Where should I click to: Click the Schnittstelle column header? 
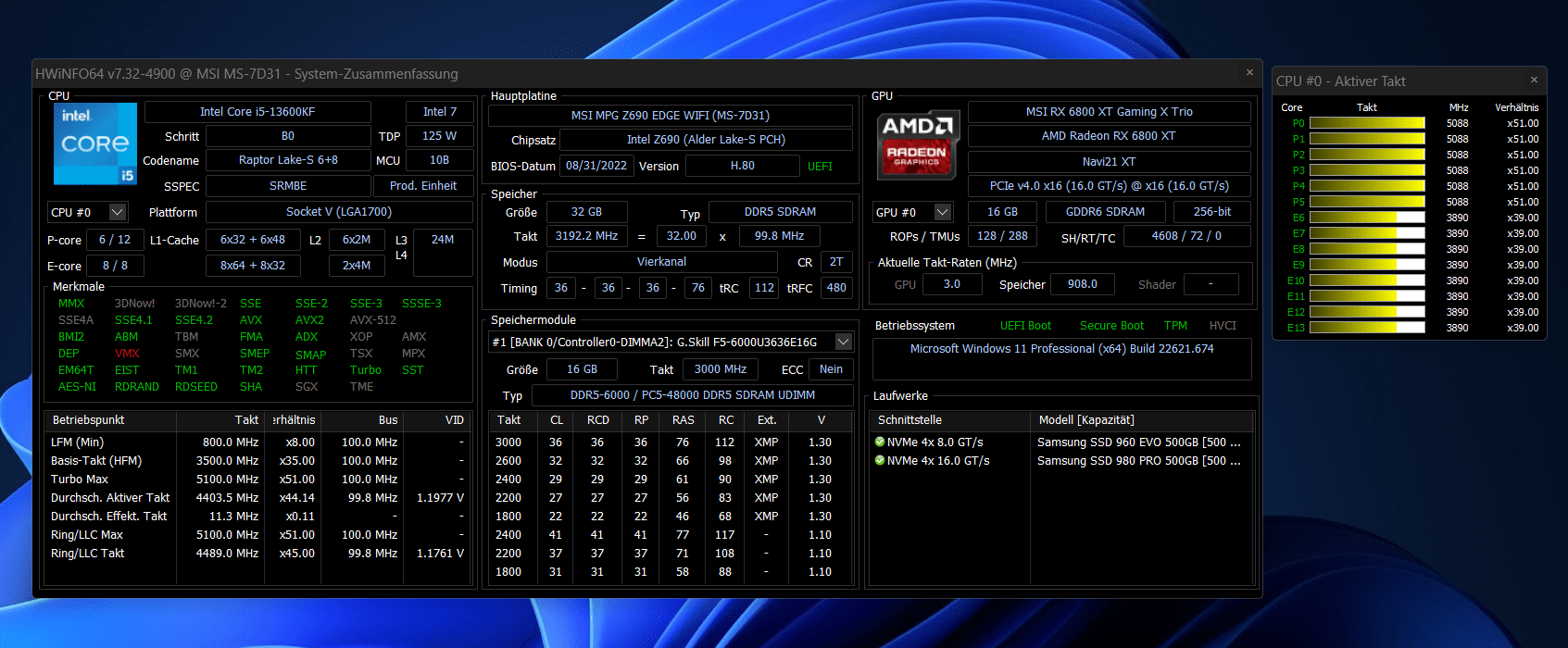950,420
